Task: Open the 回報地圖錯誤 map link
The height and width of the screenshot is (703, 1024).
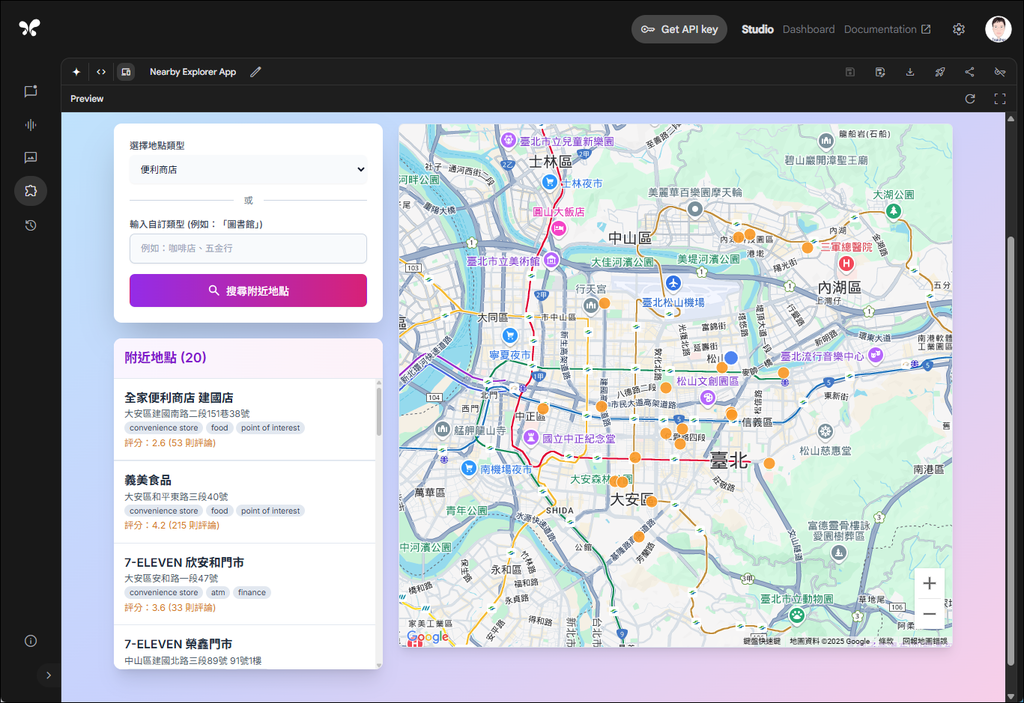Action: pos(925,641)
